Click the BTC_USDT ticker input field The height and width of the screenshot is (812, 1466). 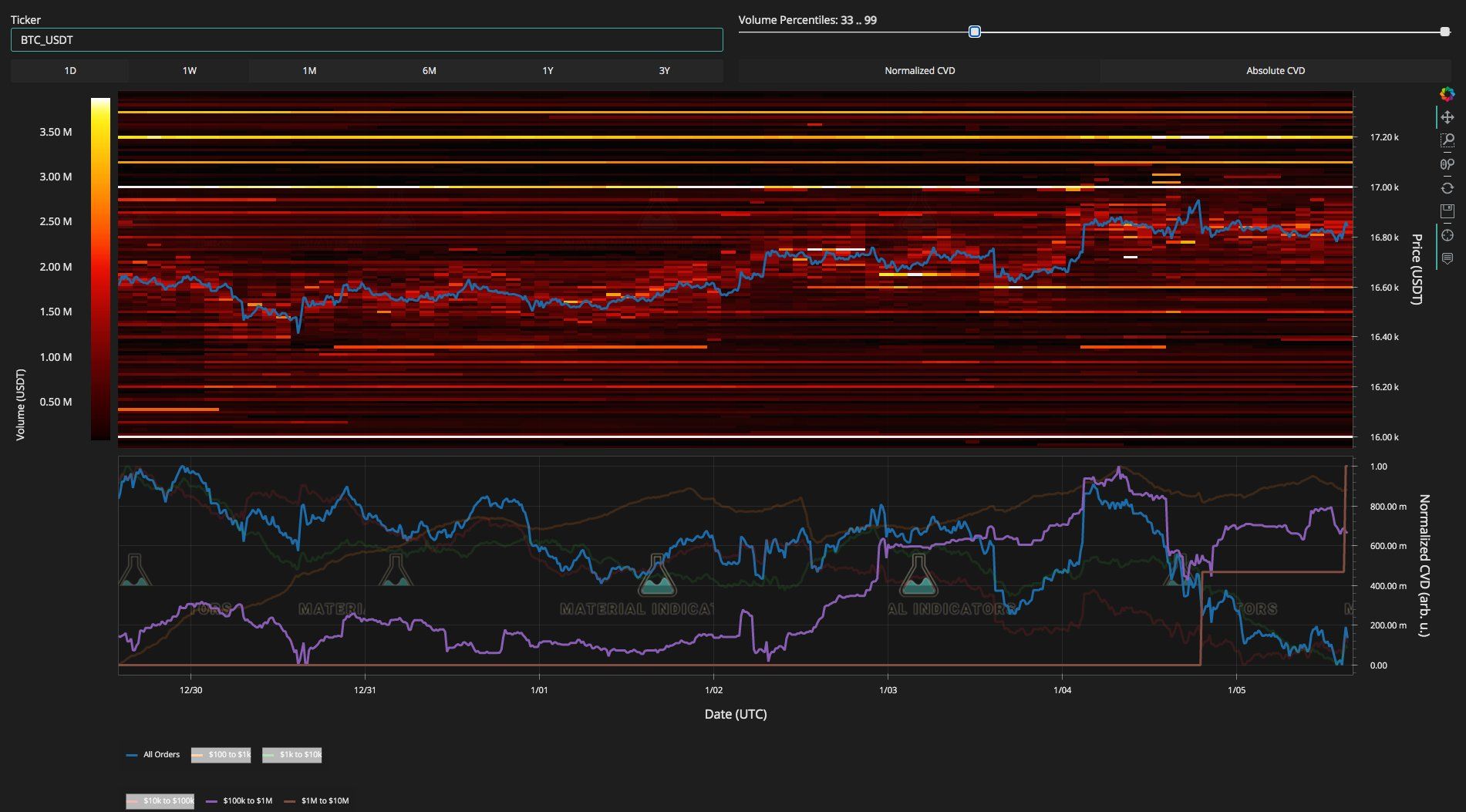click(x=366, y=39)
